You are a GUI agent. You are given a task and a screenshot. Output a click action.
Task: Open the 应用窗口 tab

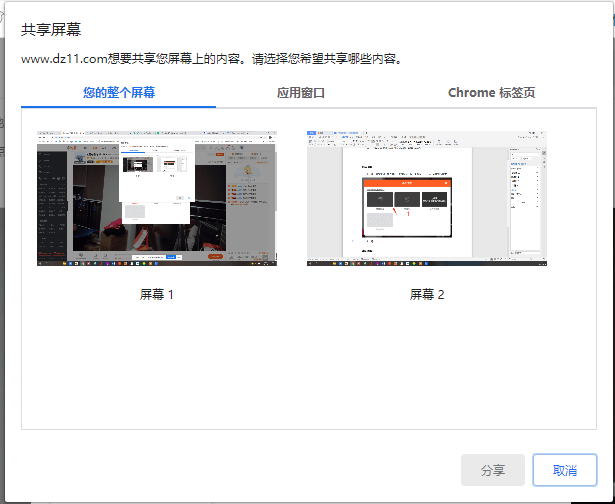point(301,93)
